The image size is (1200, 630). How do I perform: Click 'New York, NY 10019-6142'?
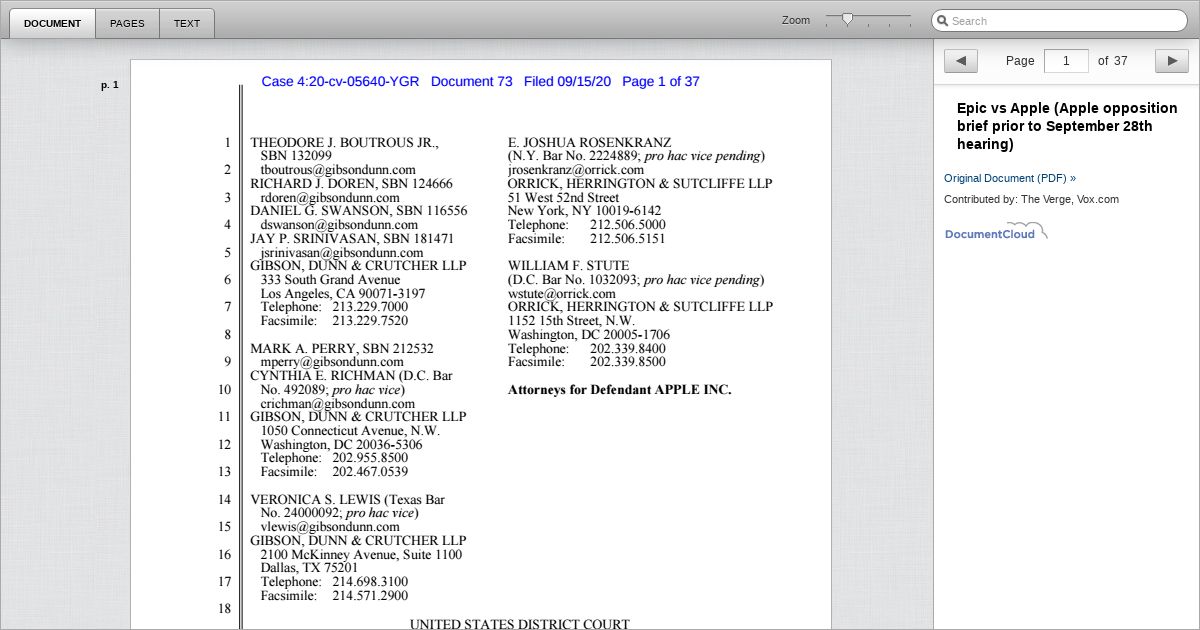(585, 211)
